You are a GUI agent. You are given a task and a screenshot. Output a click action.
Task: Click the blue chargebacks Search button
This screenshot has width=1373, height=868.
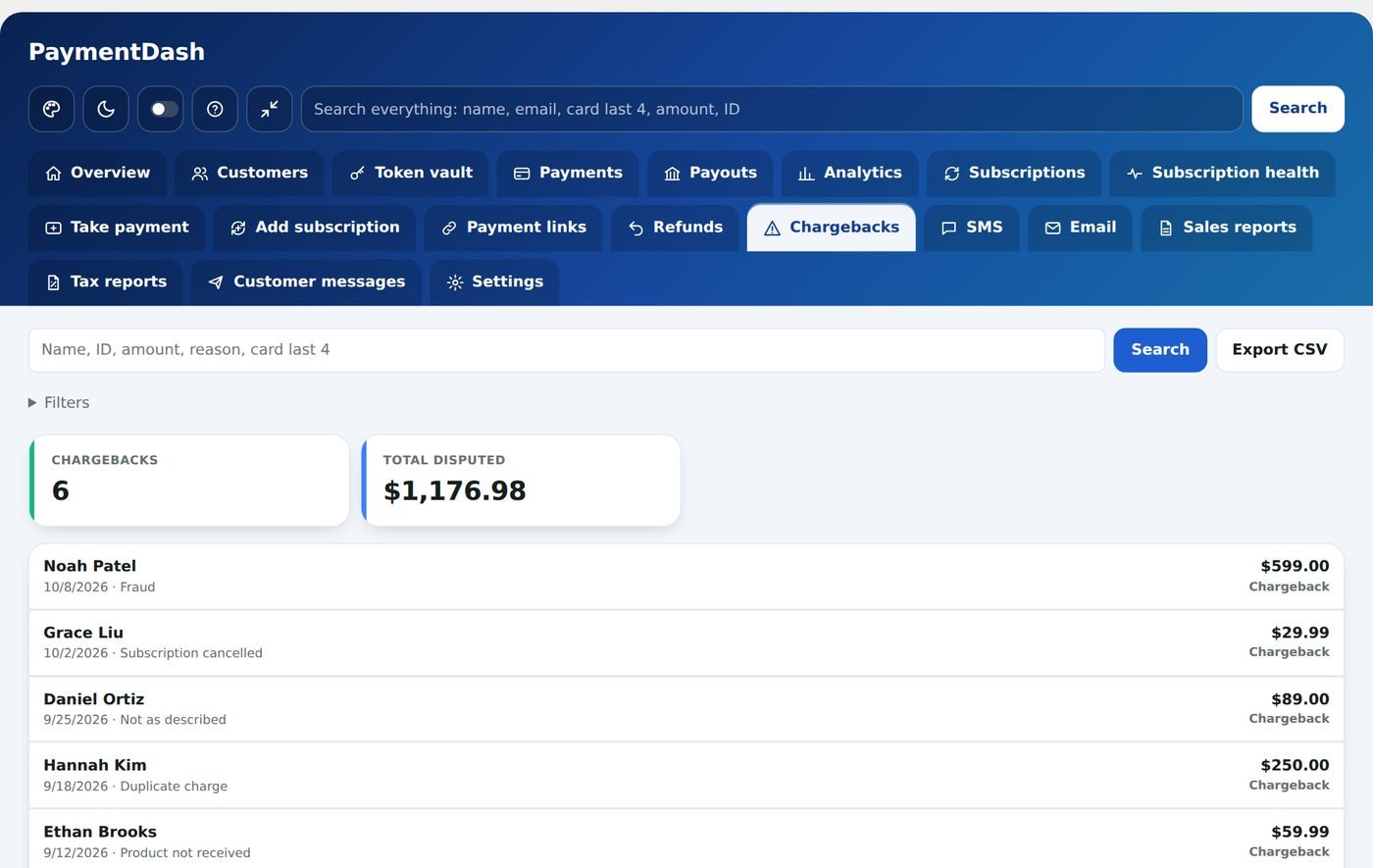(1160, 350)
